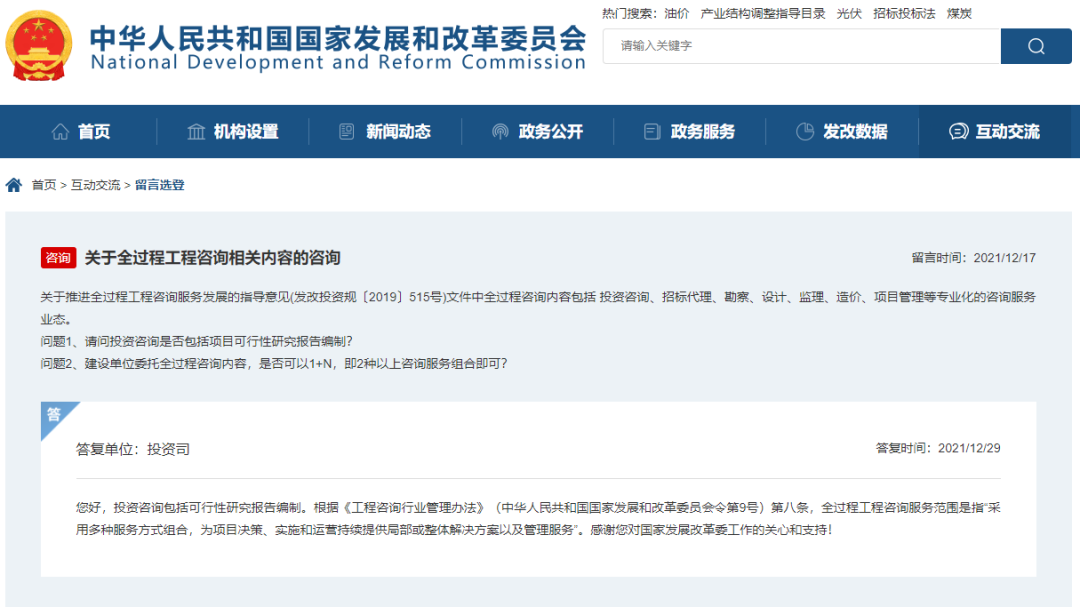Click the magnifying glass search icon
Screen dimensions: 1080x607
(1036, 46)
